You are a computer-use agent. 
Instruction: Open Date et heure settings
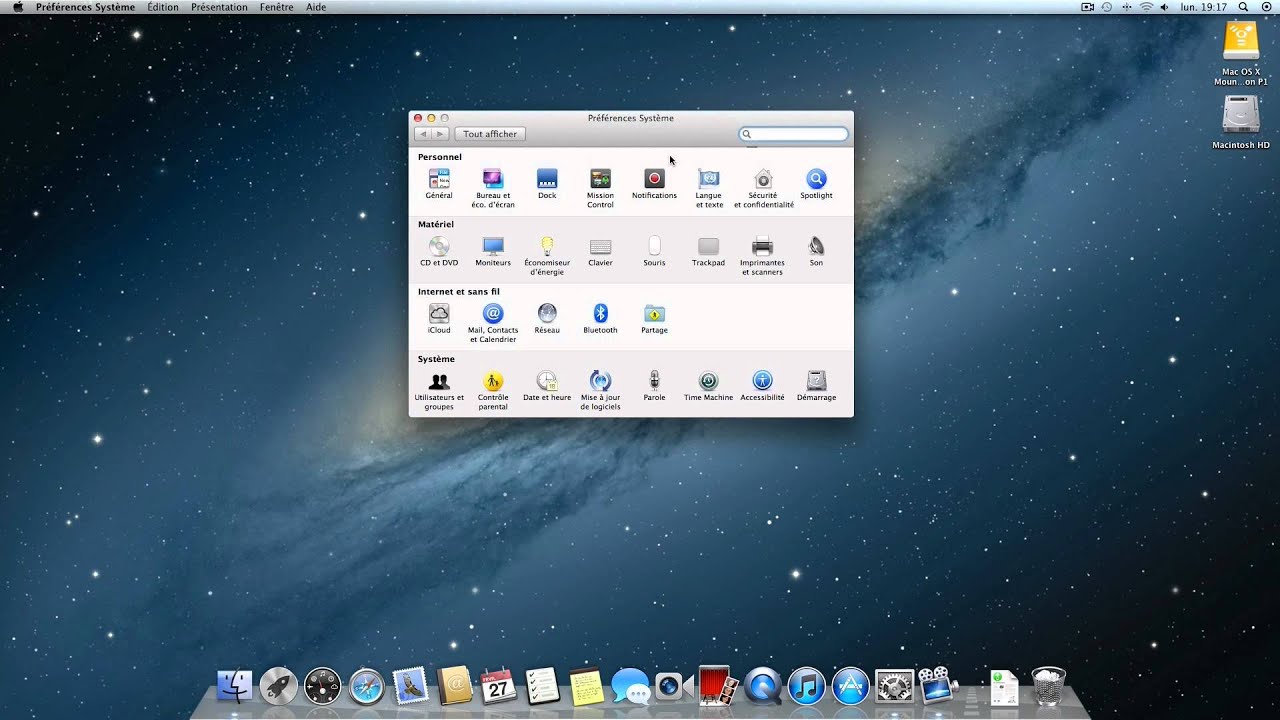pos(547,386)
